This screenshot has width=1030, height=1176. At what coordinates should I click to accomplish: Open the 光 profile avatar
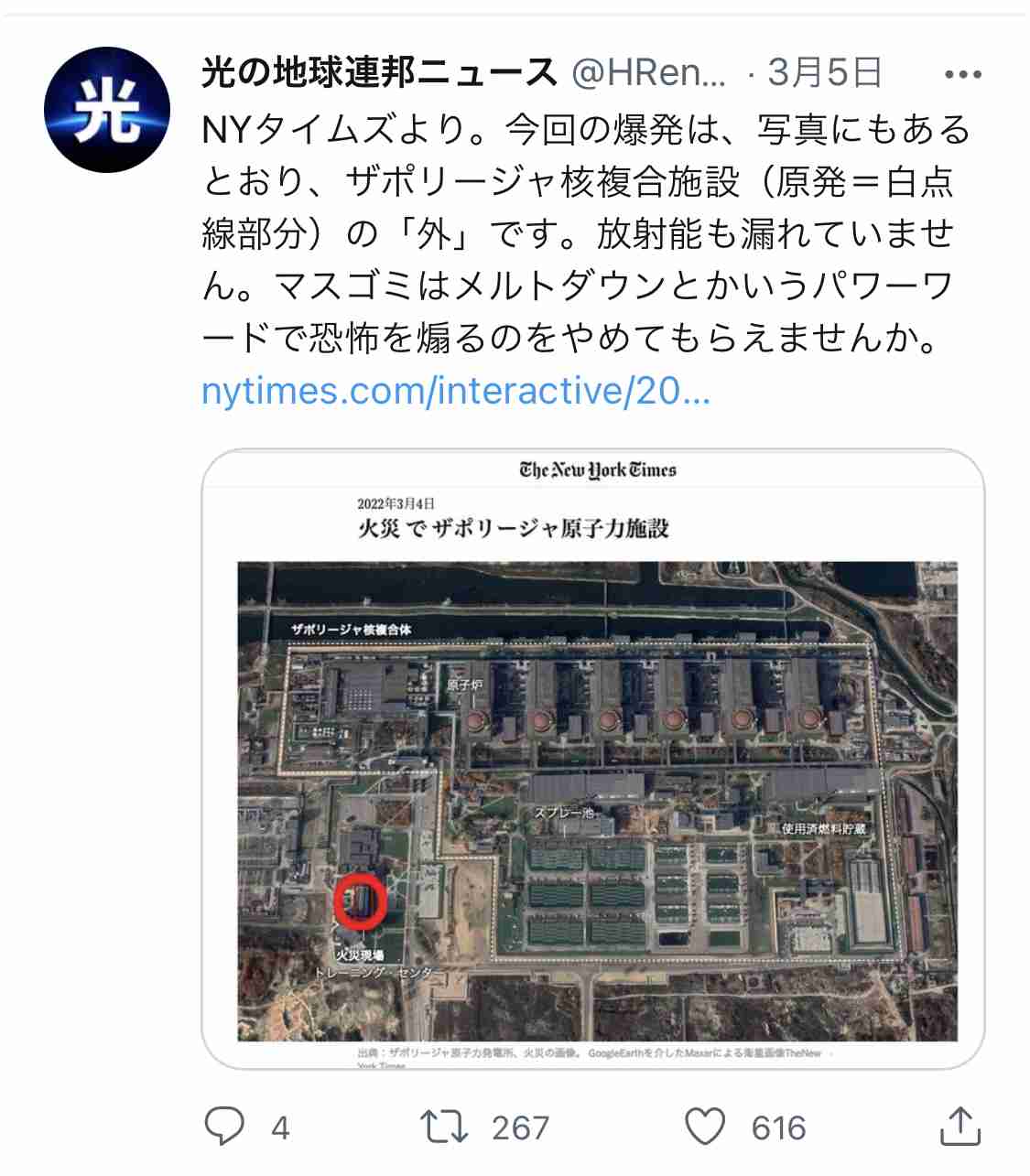[x=107, y=110]
